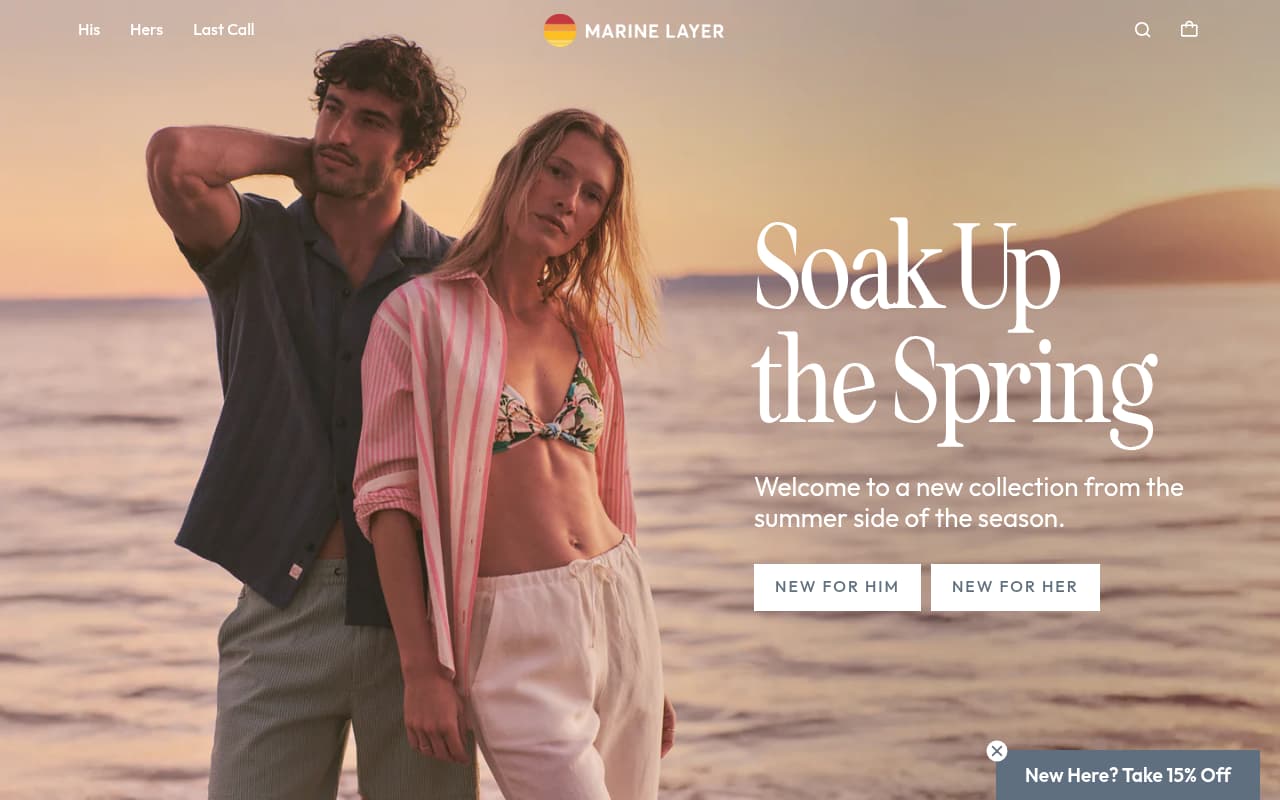Viewport: 1280px width, 800px height.
Task: Click the distant mountain in the hero image
Action: pos(1130,240)
